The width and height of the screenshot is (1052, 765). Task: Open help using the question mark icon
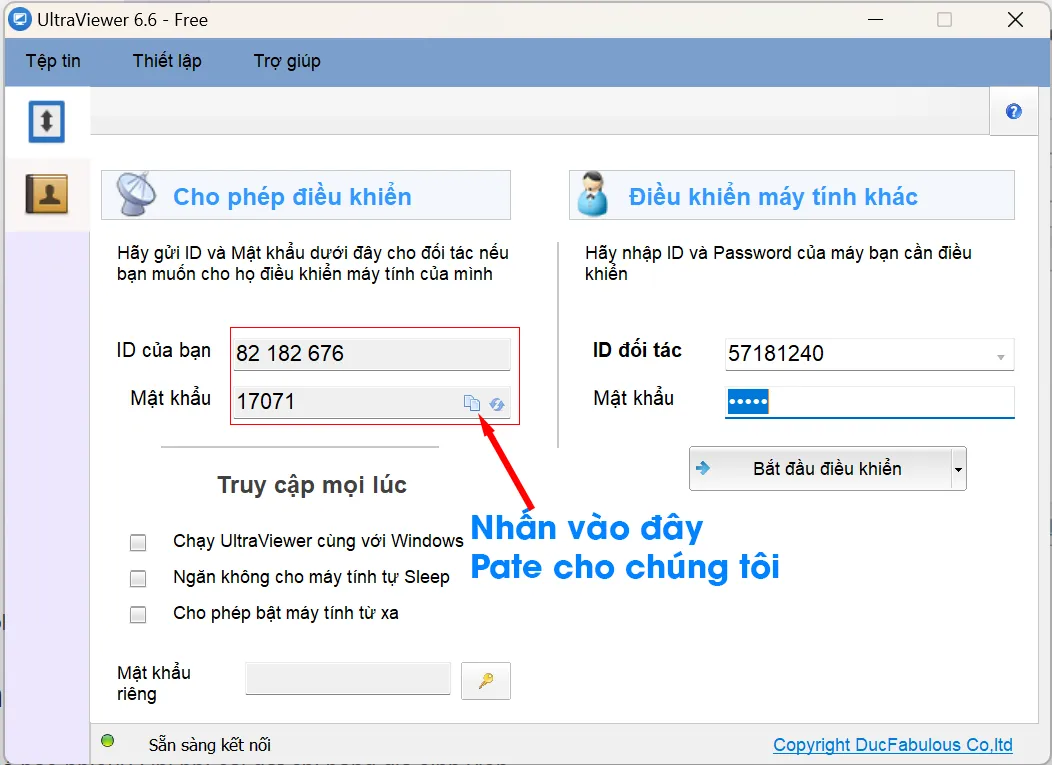point(1013,110)
